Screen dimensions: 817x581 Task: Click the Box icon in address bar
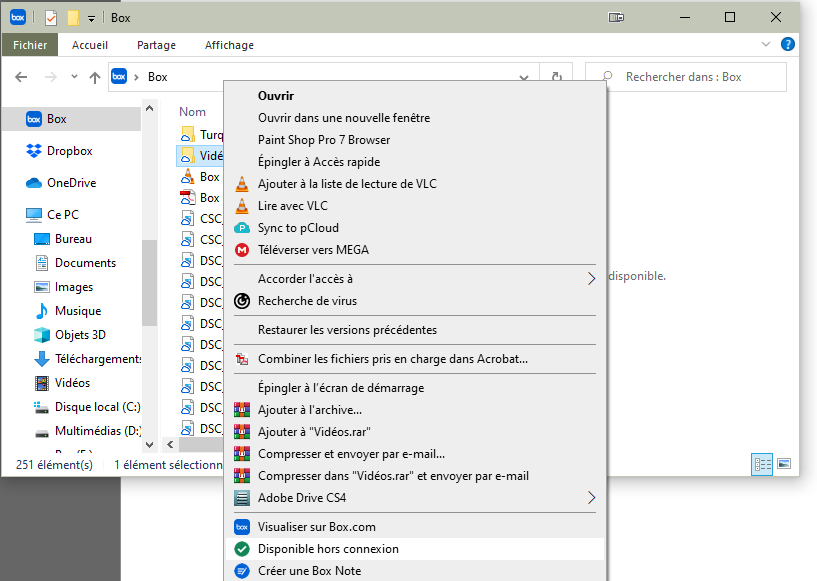coord(119,77)
